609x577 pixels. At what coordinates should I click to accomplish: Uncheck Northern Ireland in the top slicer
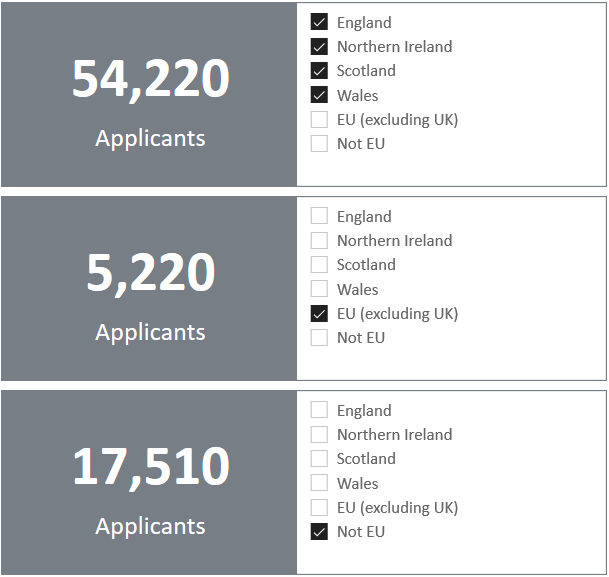(319, 46)
